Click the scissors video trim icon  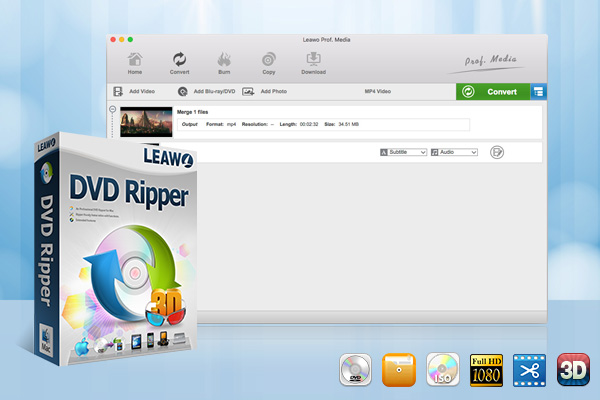[x=530, y=370]
